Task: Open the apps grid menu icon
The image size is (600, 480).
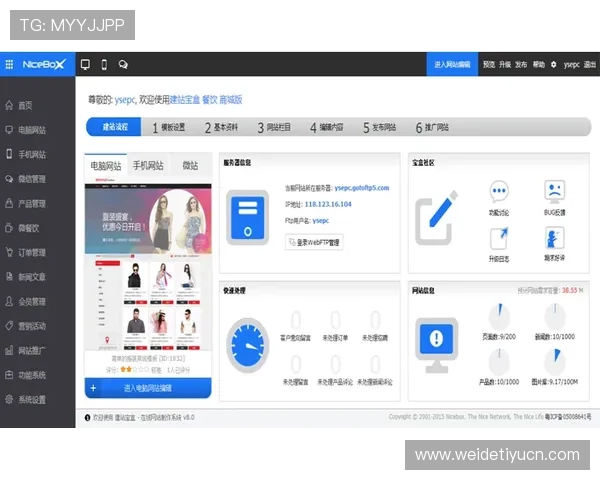Action: [x=10, y=64]
